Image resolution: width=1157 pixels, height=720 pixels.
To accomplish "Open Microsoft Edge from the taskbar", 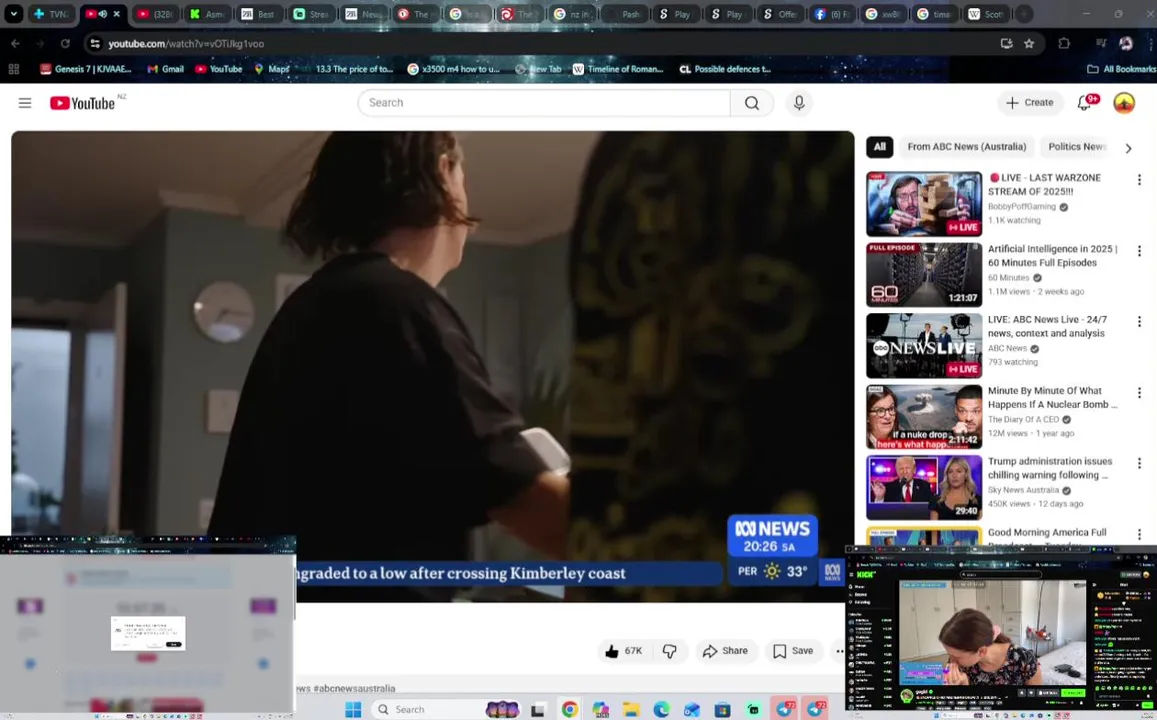I will 661,710.
